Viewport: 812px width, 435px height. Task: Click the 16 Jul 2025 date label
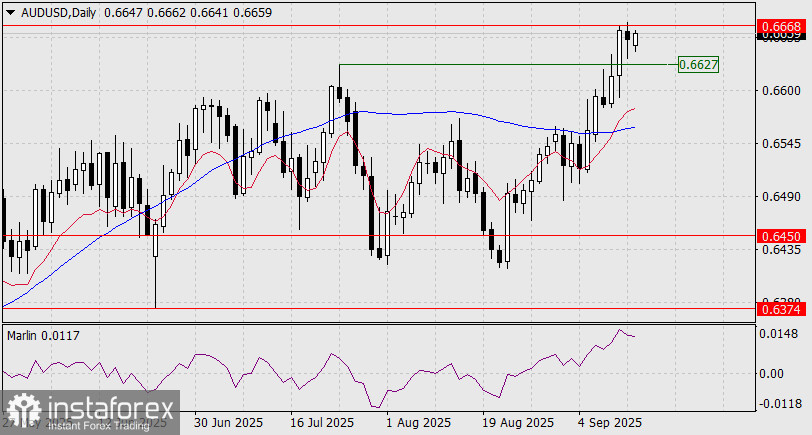pyautogui.click(x=321, y=423)
